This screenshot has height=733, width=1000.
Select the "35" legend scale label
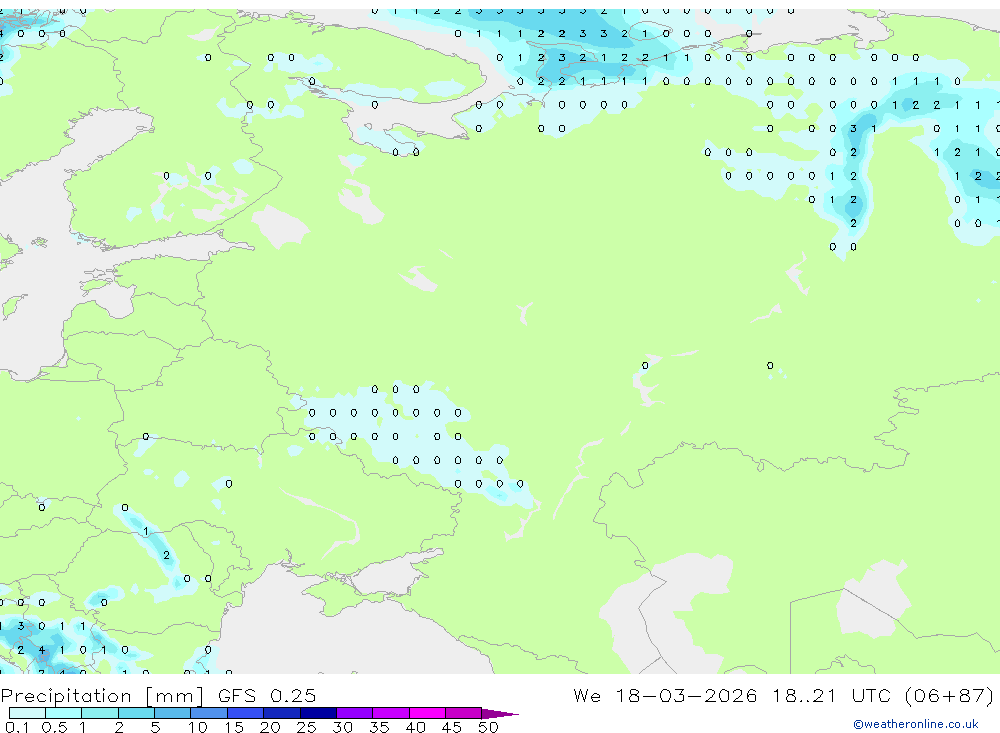pos(379,727)
